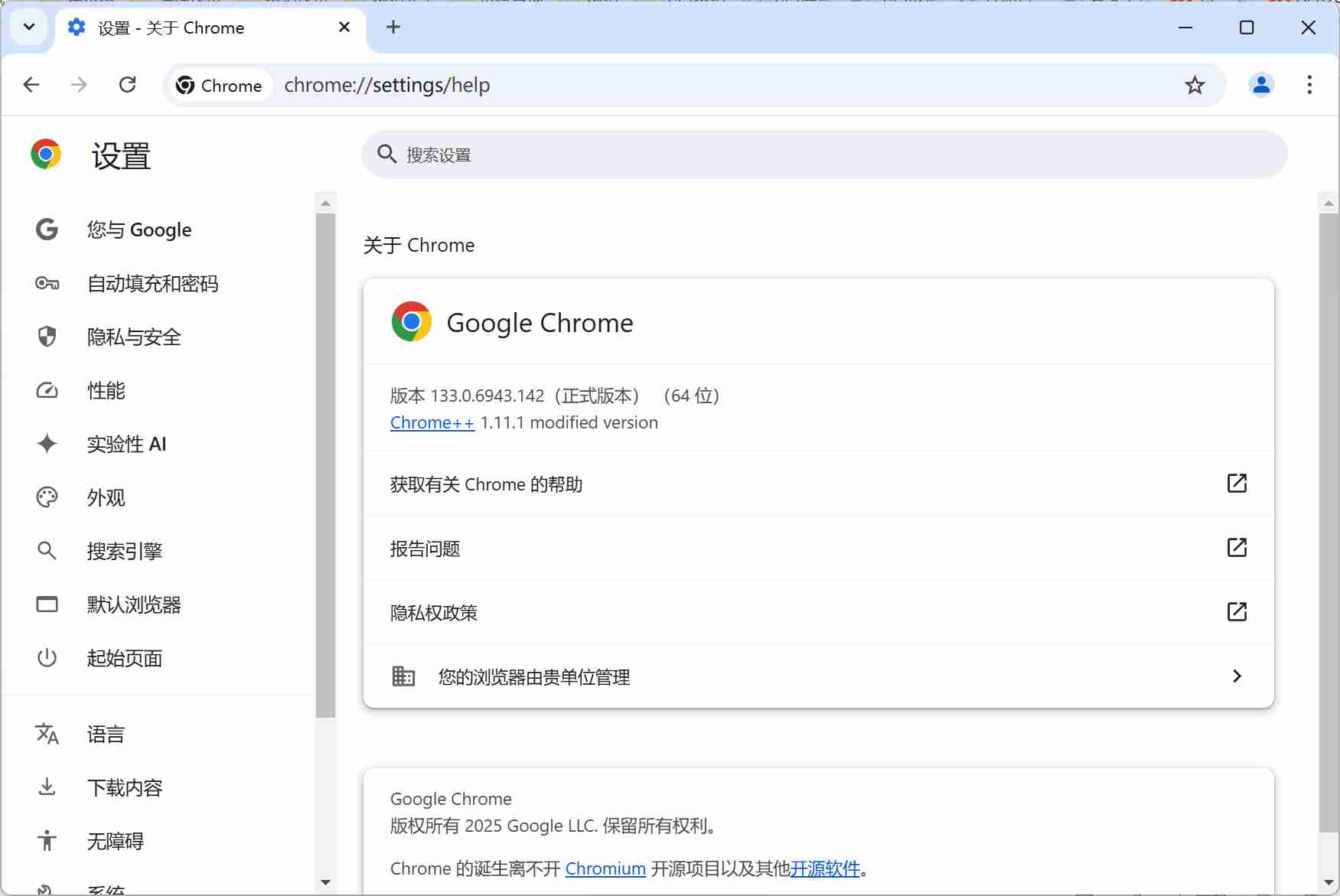Click the 默认浏览器 sidebar window icon

(x=47, y=604)
